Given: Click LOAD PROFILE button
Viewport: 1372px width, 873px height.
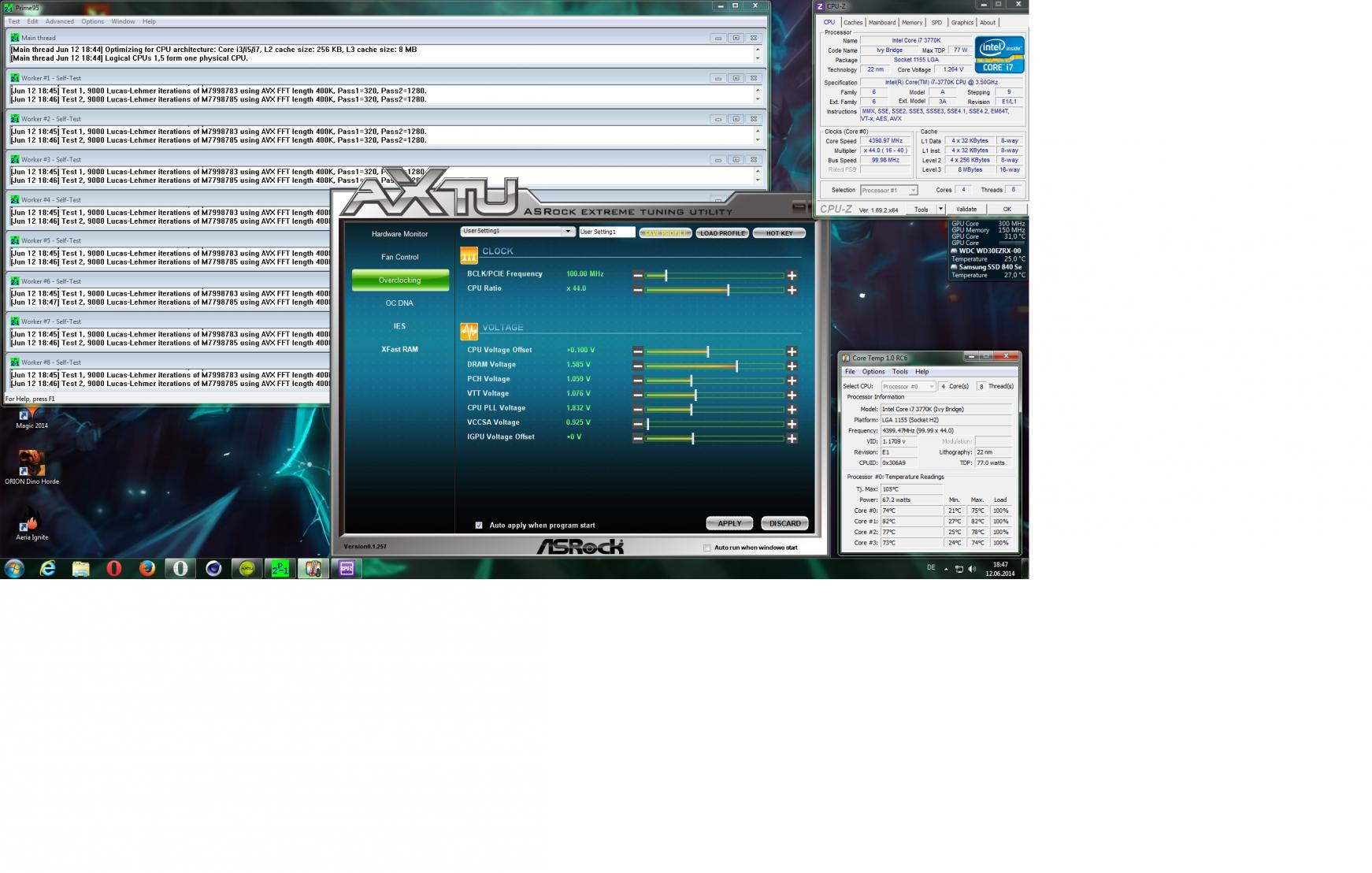Looking at the screenshot, I should pyautogui.click(x=722, y=233).
